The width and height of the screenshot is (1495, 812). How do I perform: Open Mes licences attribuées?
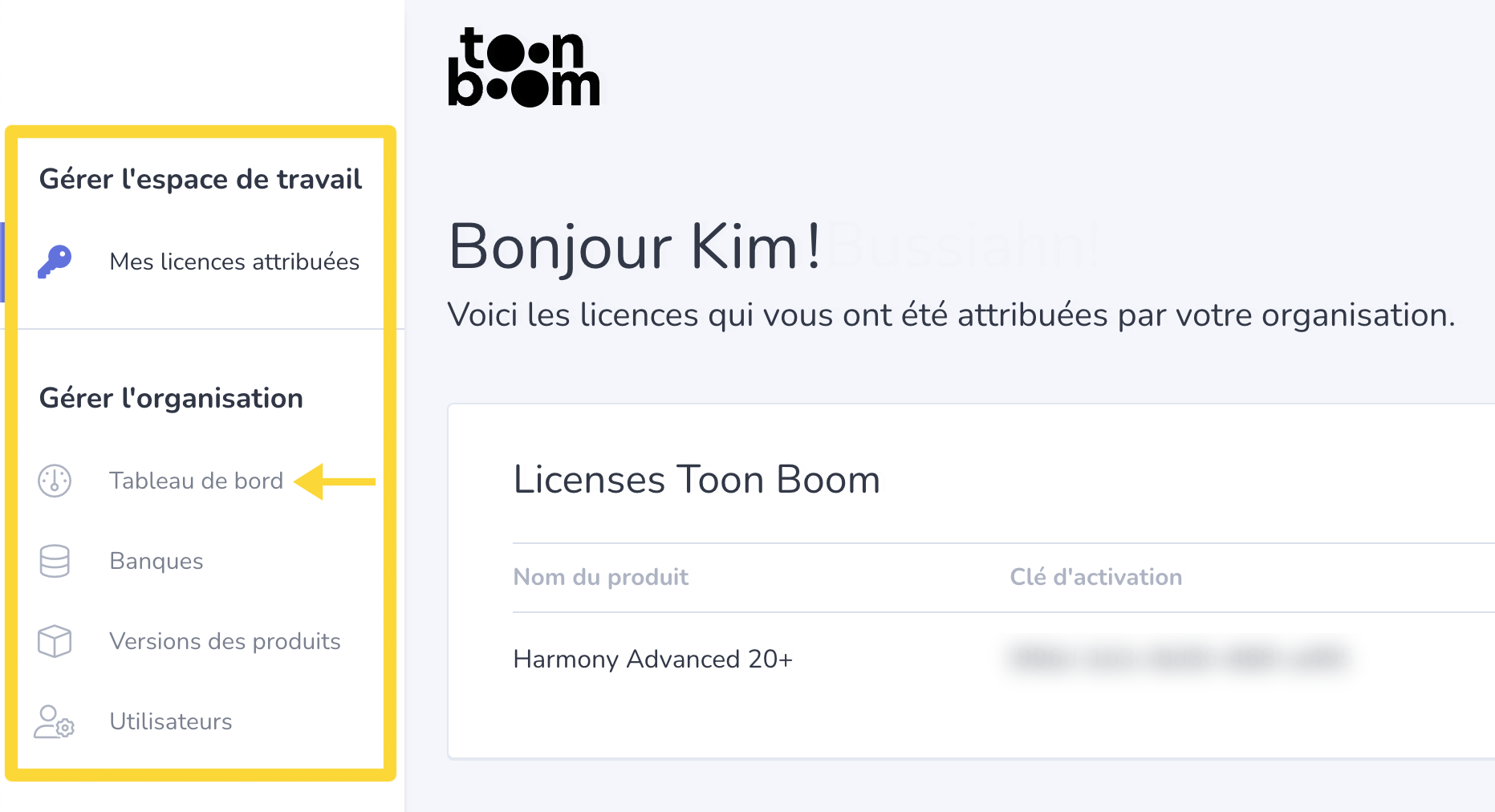(x=234, y=262)
